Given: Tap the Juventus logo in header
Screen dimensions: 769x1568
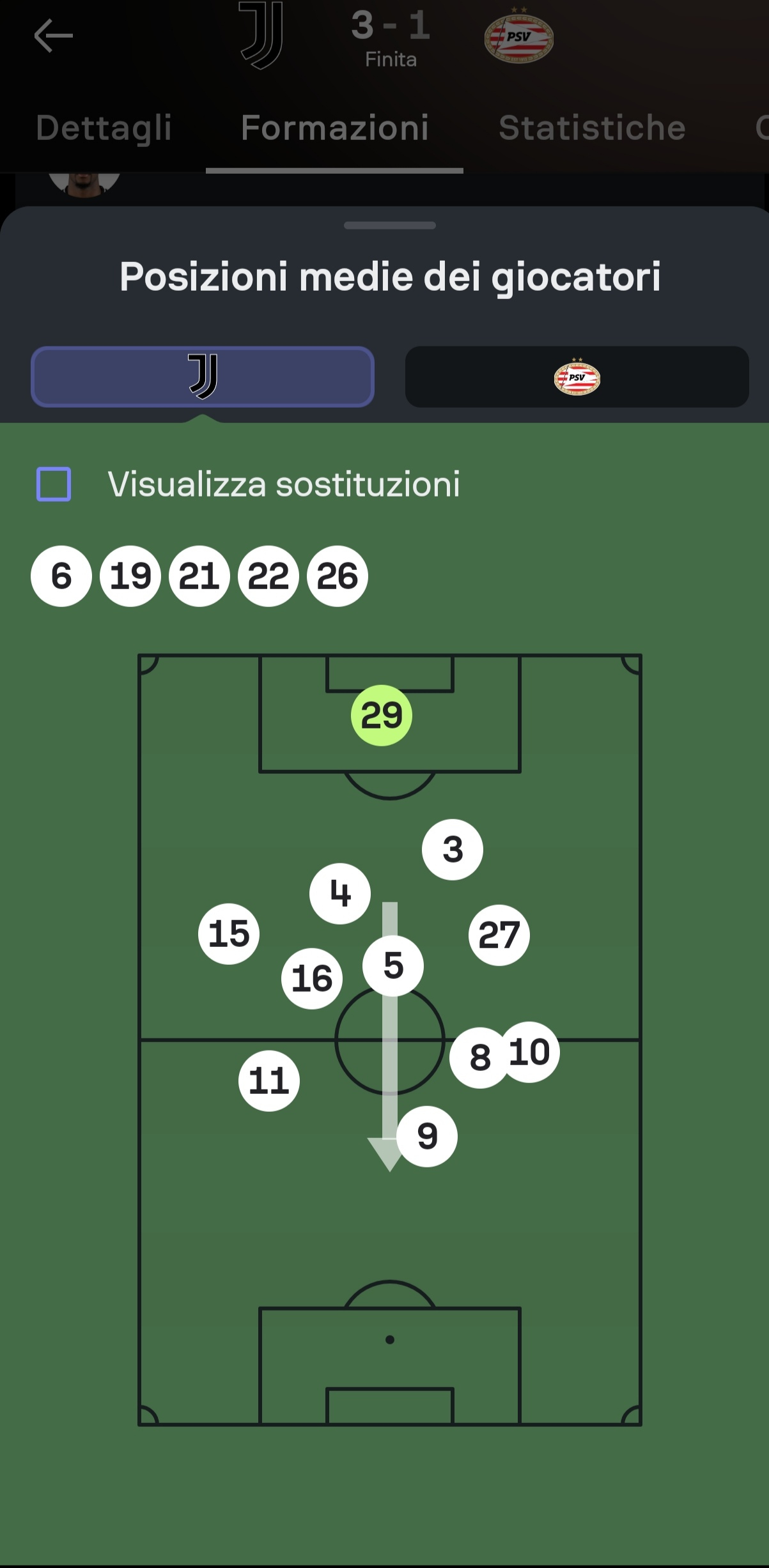Looking at the screenshot, I should coord(261,36).
